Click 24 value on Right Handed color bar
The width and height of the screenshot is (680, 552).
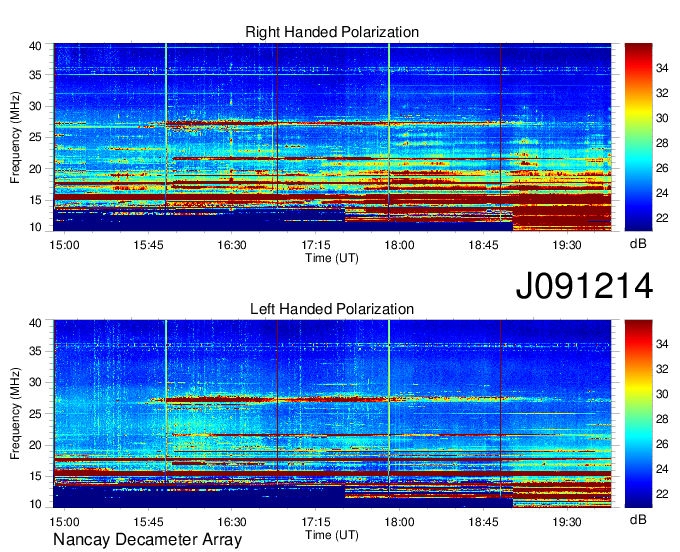pos(662,193)
